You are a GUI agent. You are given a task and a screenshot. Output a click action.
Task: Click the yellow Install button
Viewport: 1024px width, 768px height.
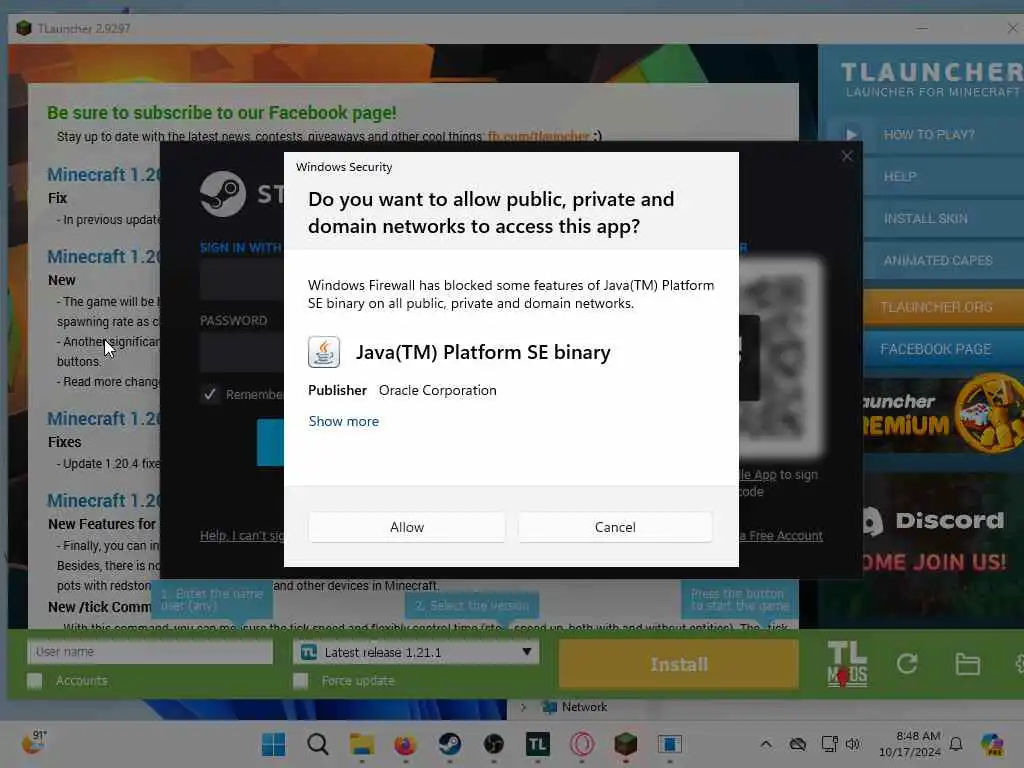click(x=679, y=664)
